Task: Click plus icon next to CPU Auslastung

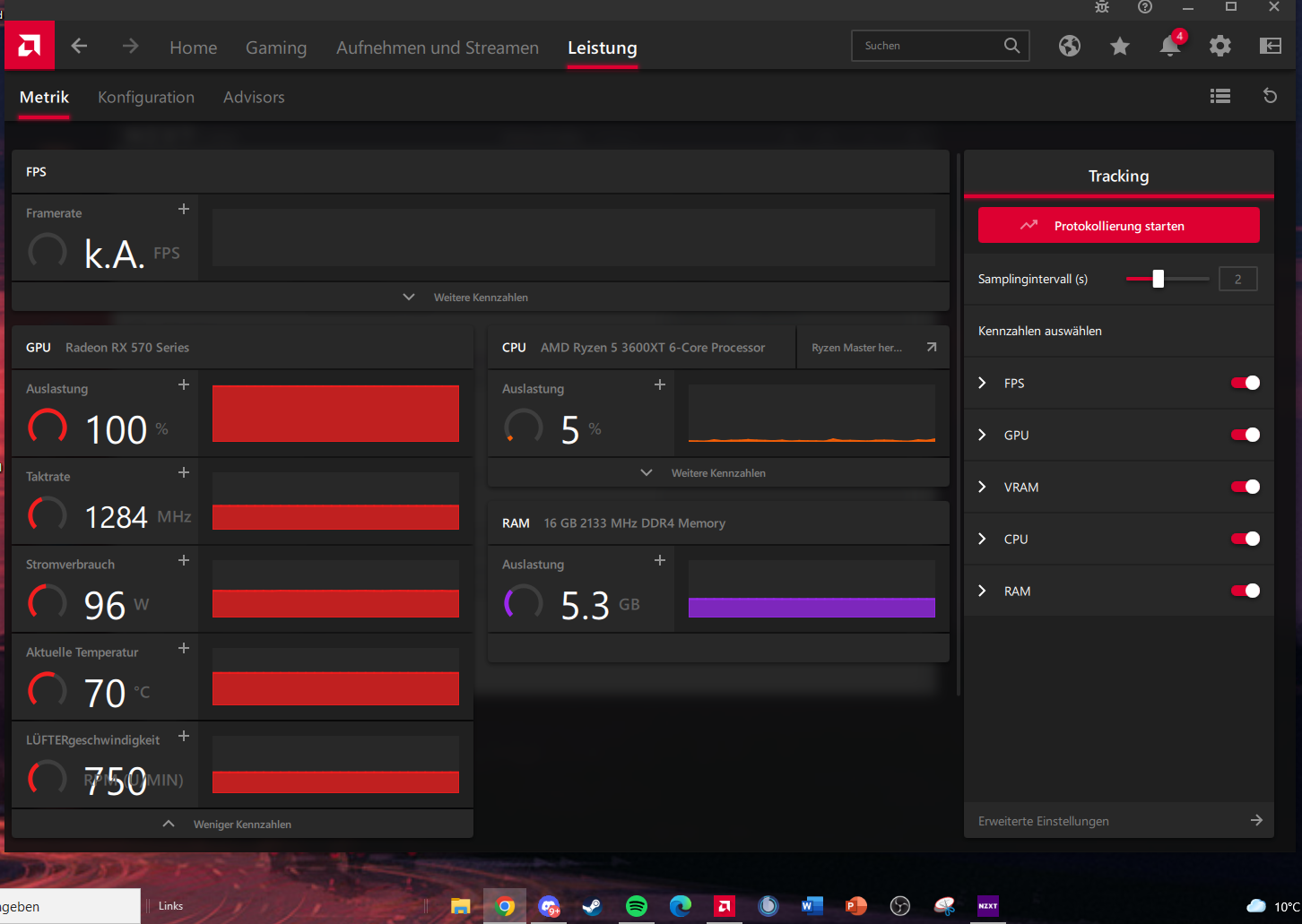Action: pyautogui.click(x=660, y=384)
